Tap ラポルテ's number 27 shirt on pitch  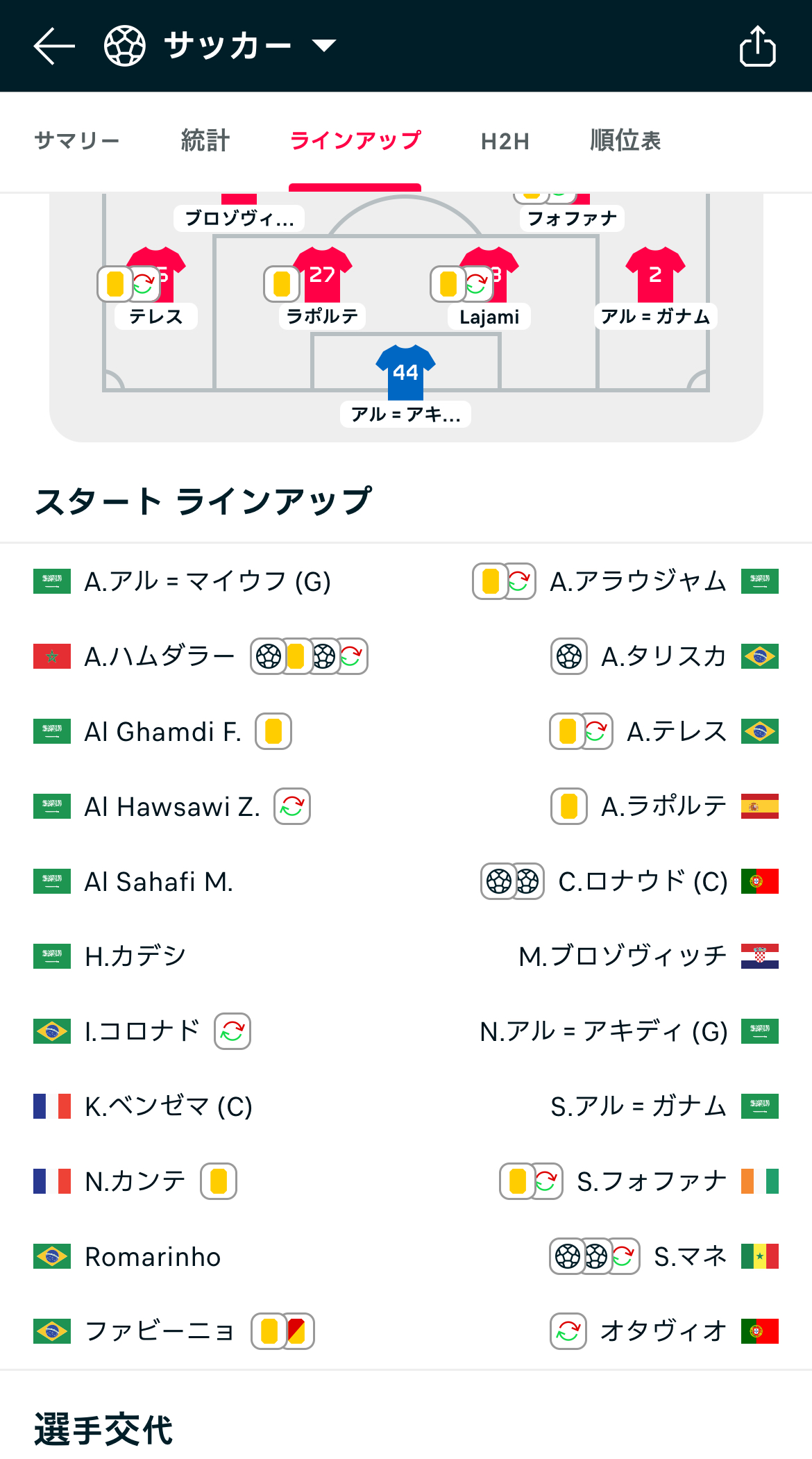click(x=323, y=274)
